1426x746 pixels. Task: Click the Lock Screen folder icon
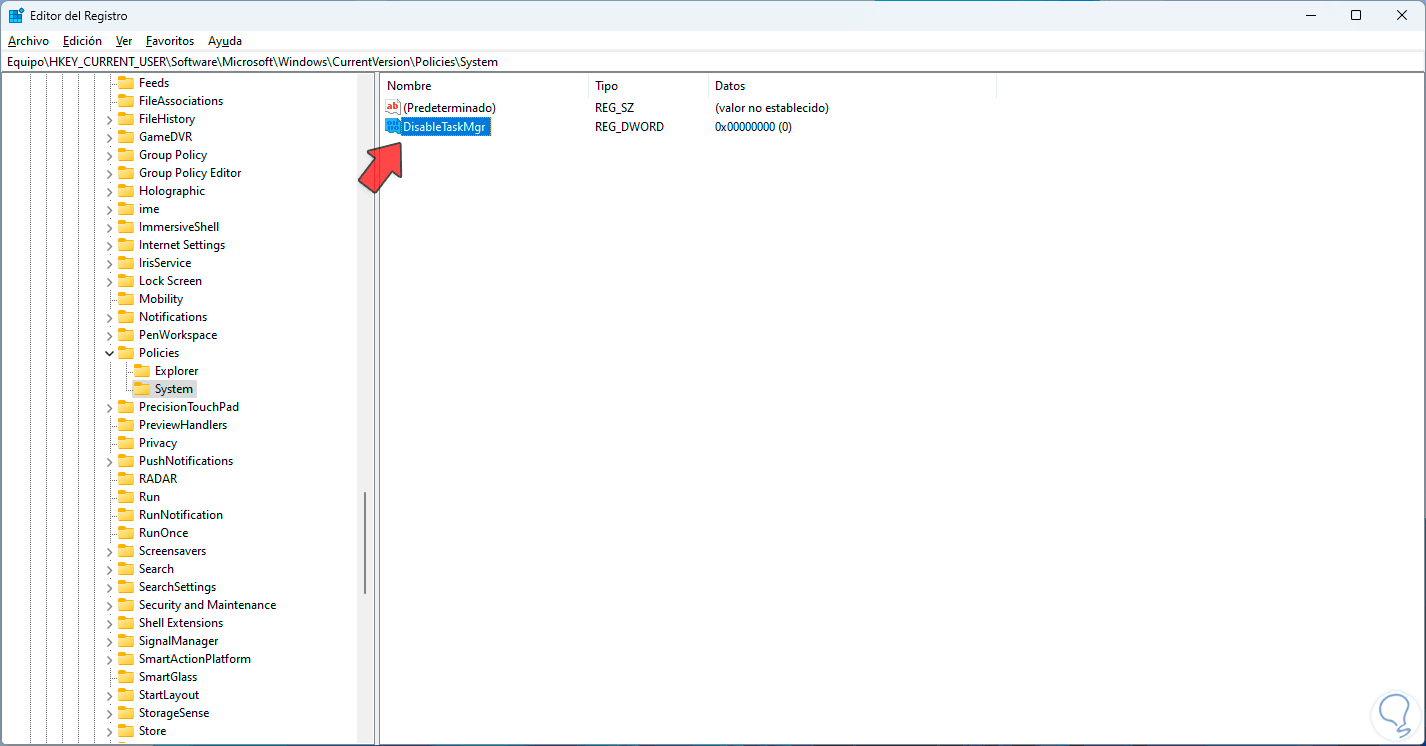point(126,281)
